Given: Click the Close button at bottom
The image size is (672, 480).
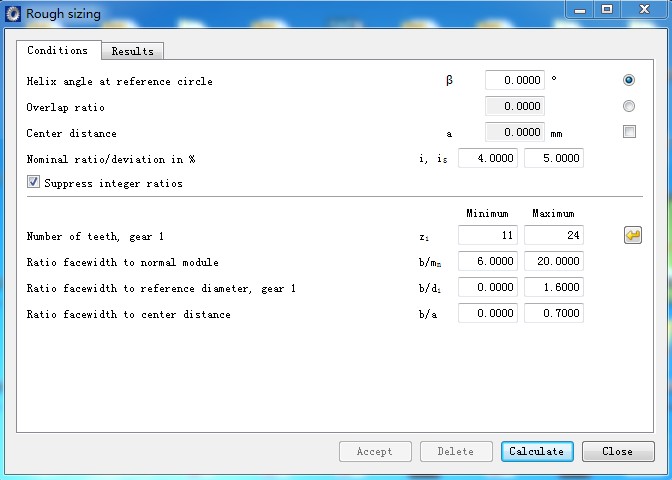Looking at the screenshot, I should click(x=617, y=451).
